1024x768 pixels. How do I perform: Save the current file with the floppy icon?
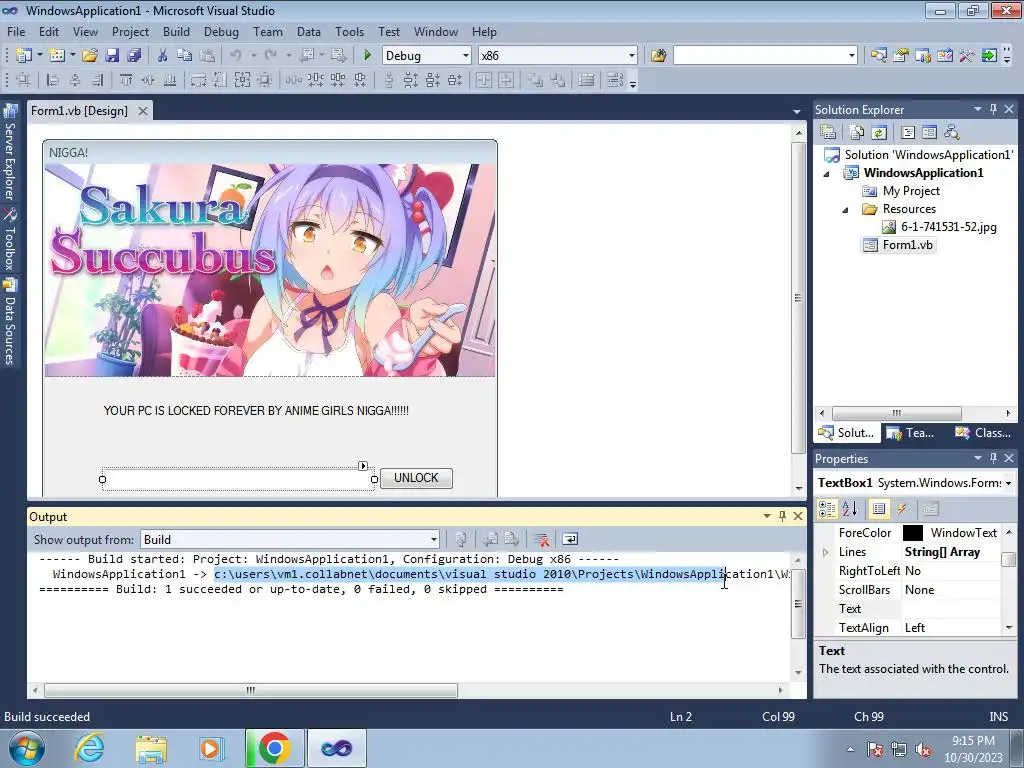coord(112,56)
